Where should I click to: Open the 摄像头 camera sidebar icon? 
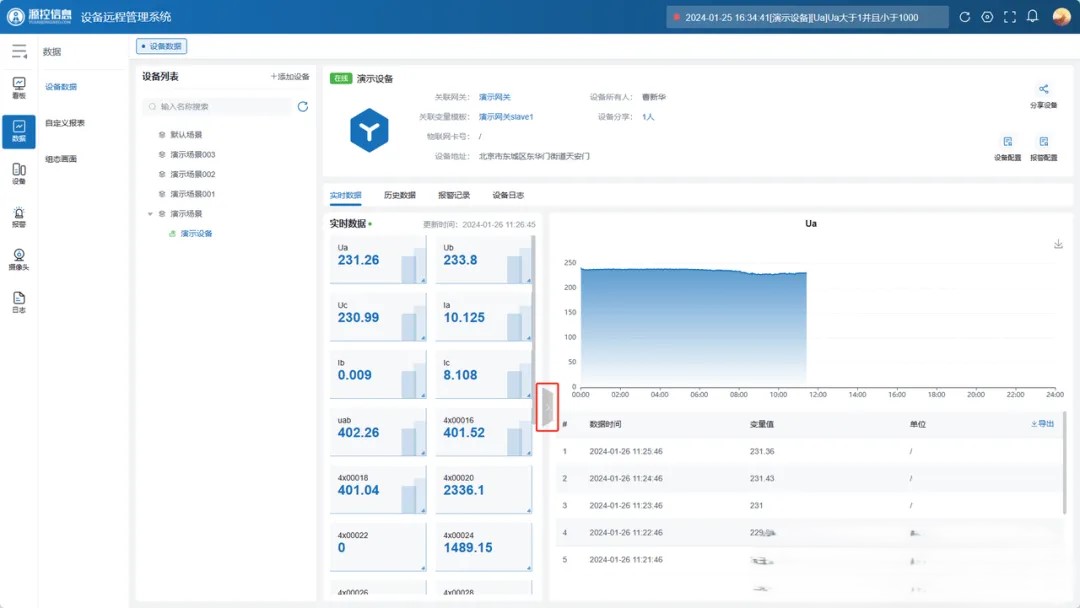[x=19, y=260]
